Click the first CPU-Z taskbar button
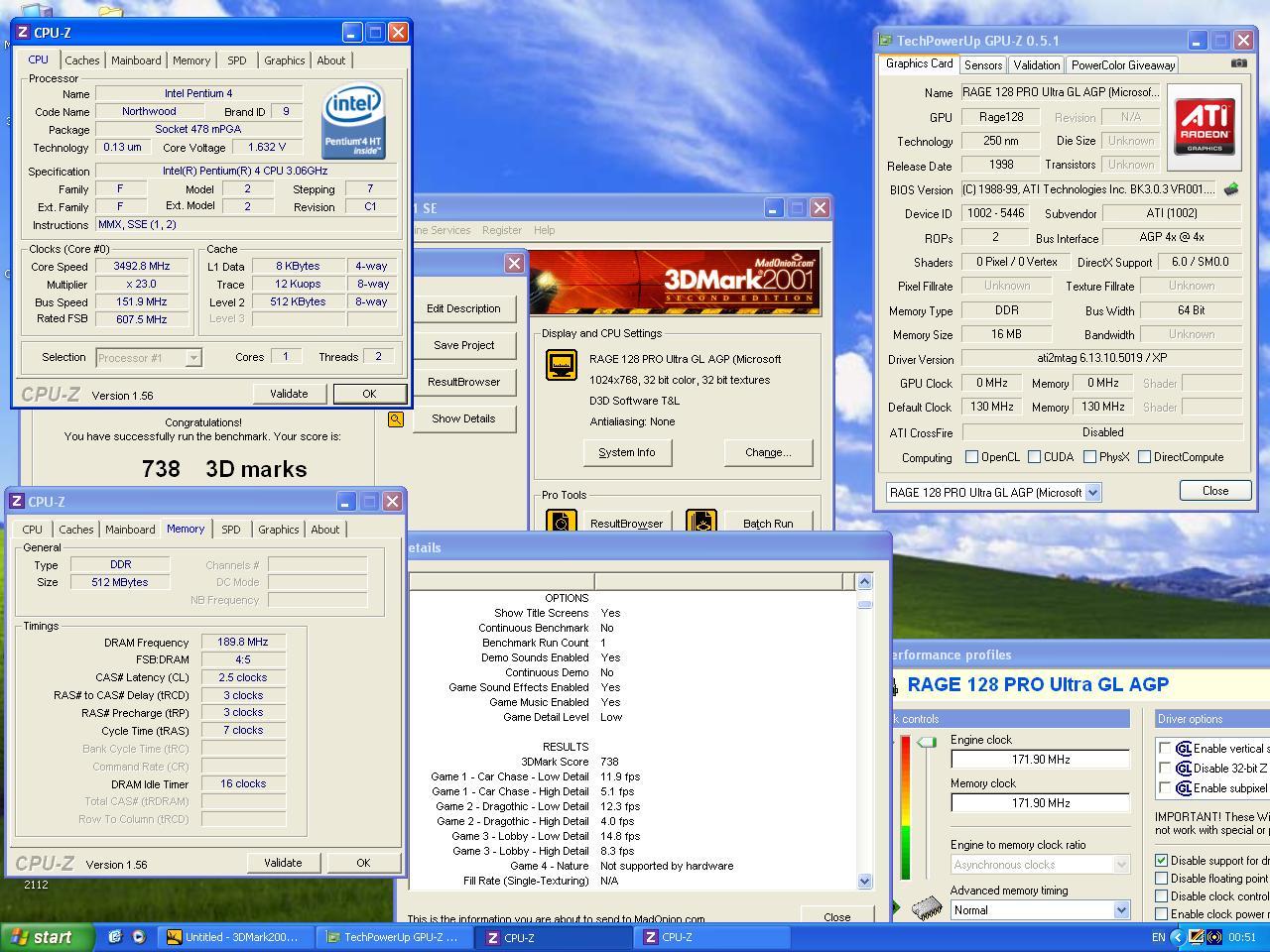The width and height of the screenshot is (1270, 952). 555,937
